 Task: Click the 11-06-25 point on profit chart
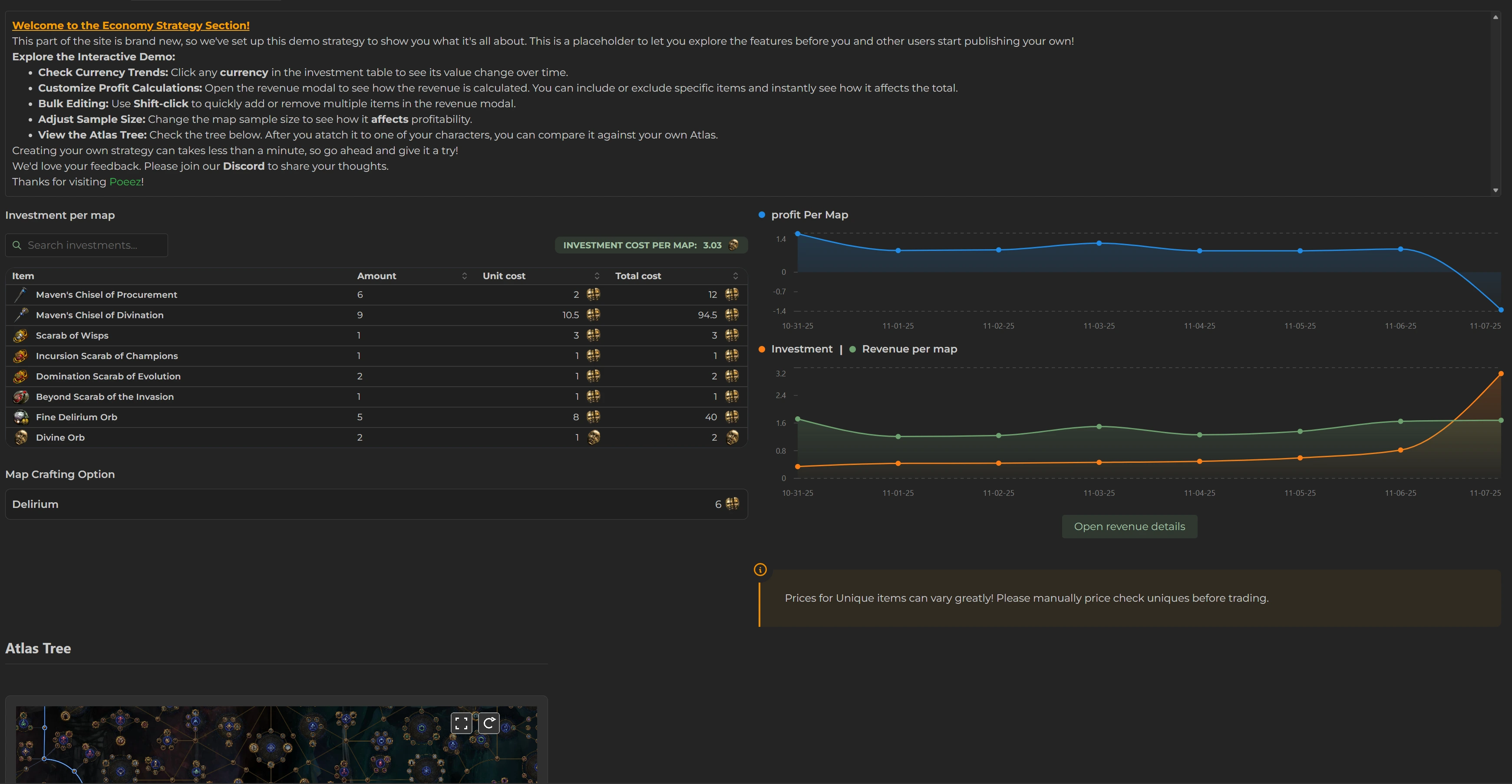pos(1400,250)
